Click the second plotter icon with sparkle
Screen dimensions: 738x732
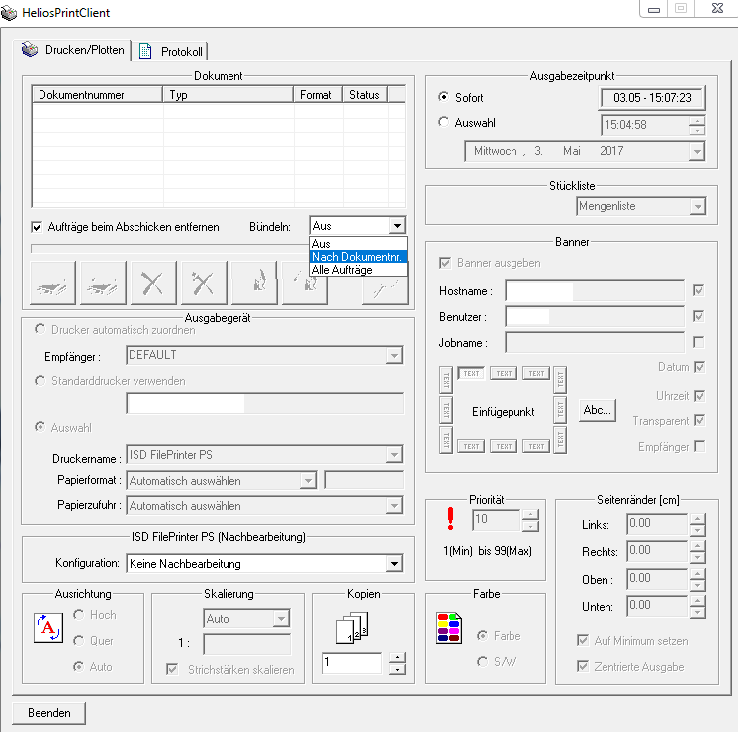(103, 283)
